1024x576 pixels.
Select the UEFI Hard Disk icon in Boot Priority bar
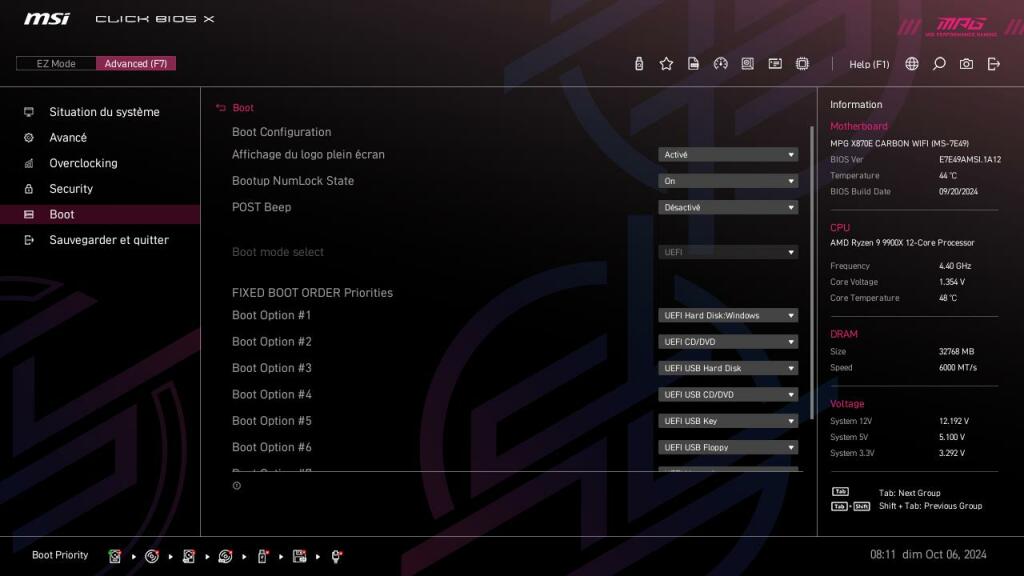pyautogui.click(x=115, y=555)
